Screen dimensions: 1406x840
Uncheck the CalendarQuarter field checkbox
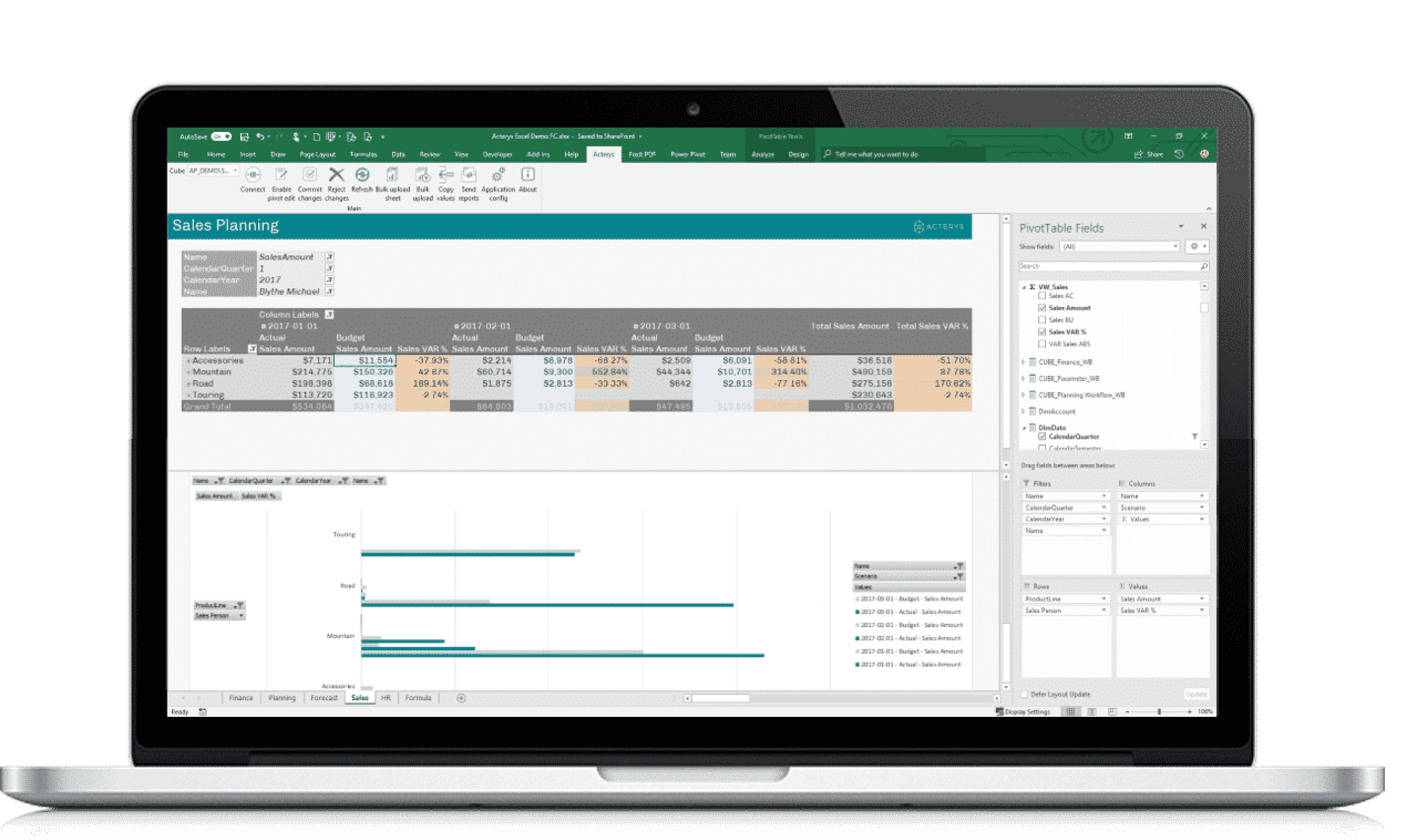coord(1042,436)
